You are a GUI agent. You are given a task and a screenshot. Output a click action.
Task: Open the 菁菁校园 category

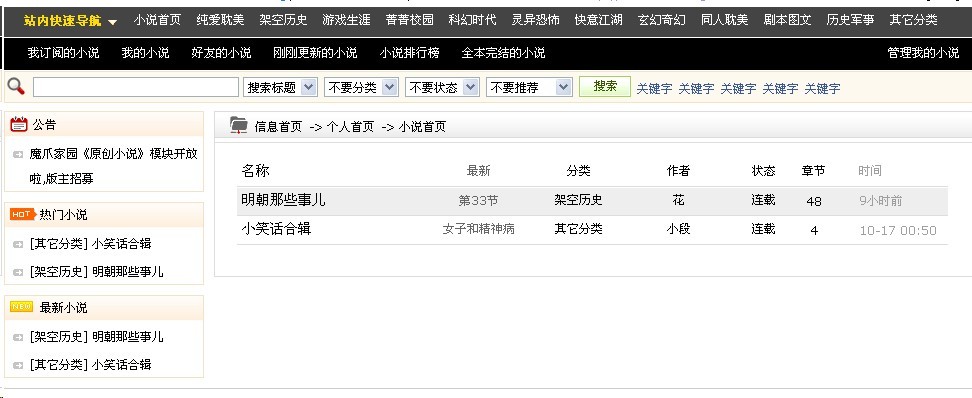pyautogui.click(x=410, y=20)
